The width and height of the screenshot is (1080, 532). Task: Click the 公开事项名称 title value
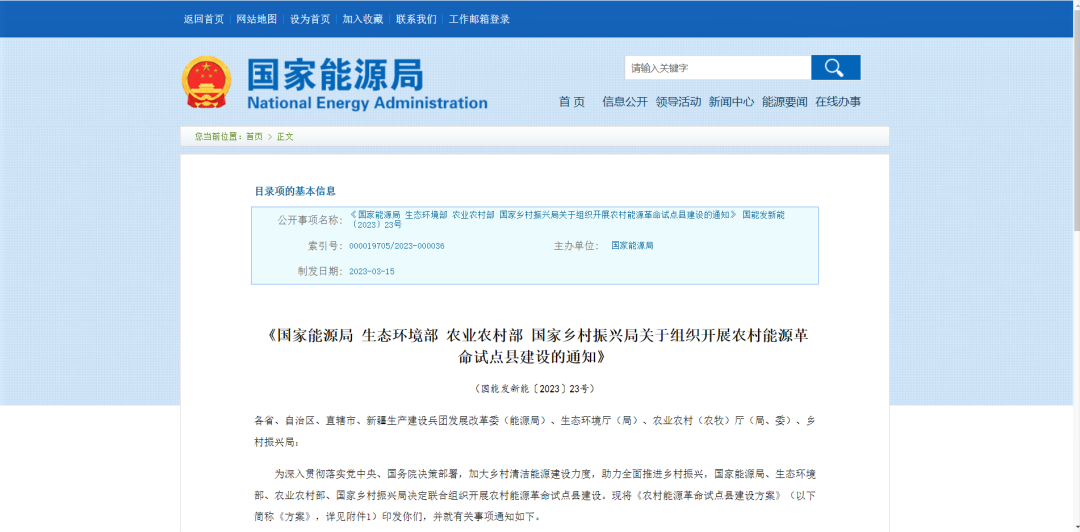(x=567, y=219)
